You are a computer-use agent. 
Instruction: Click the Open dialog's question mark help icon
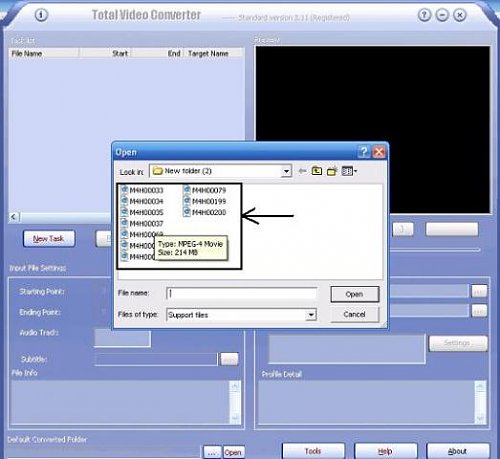pyautogui.click(x=364, y=152)
